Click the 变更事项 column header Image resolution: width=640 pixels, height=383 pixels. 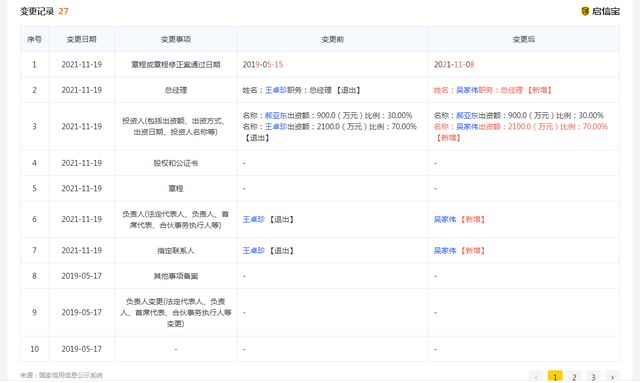[x=176, y=40]
